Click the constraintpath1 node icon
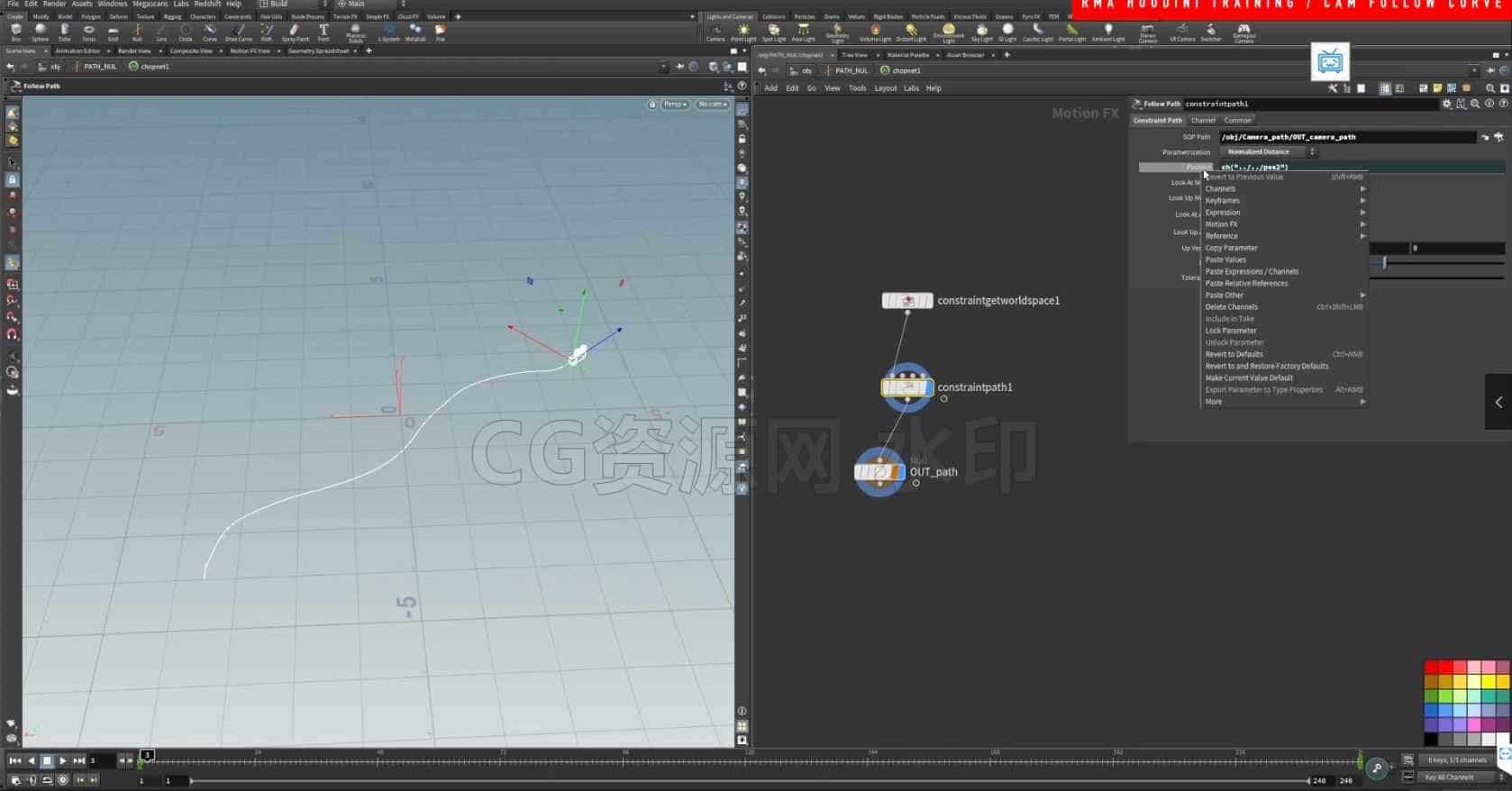 point(907,387)
